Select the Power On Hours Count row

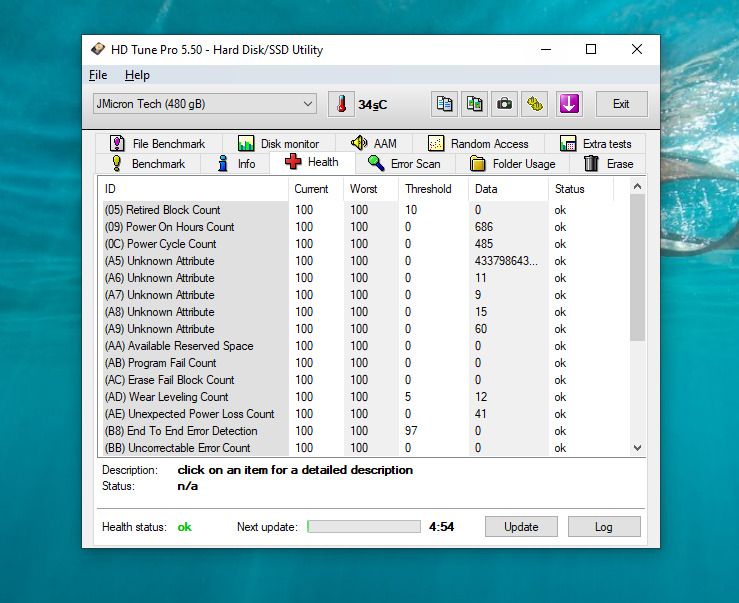[x=358, y=227]
